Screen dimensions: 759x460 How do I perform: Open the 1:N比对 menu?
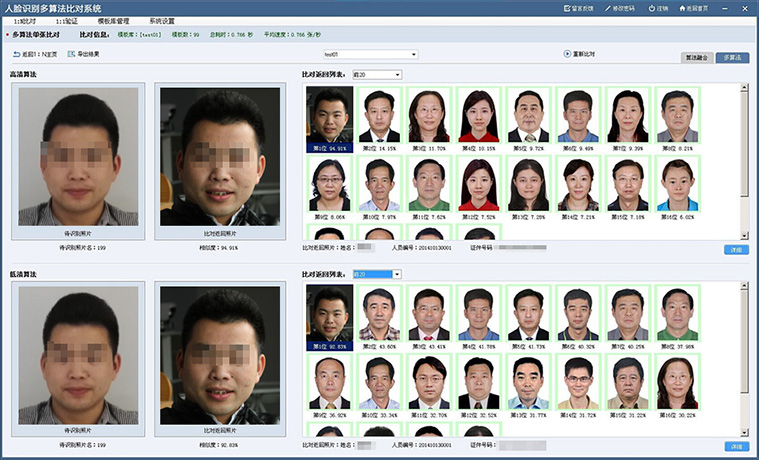coord(25,21)
